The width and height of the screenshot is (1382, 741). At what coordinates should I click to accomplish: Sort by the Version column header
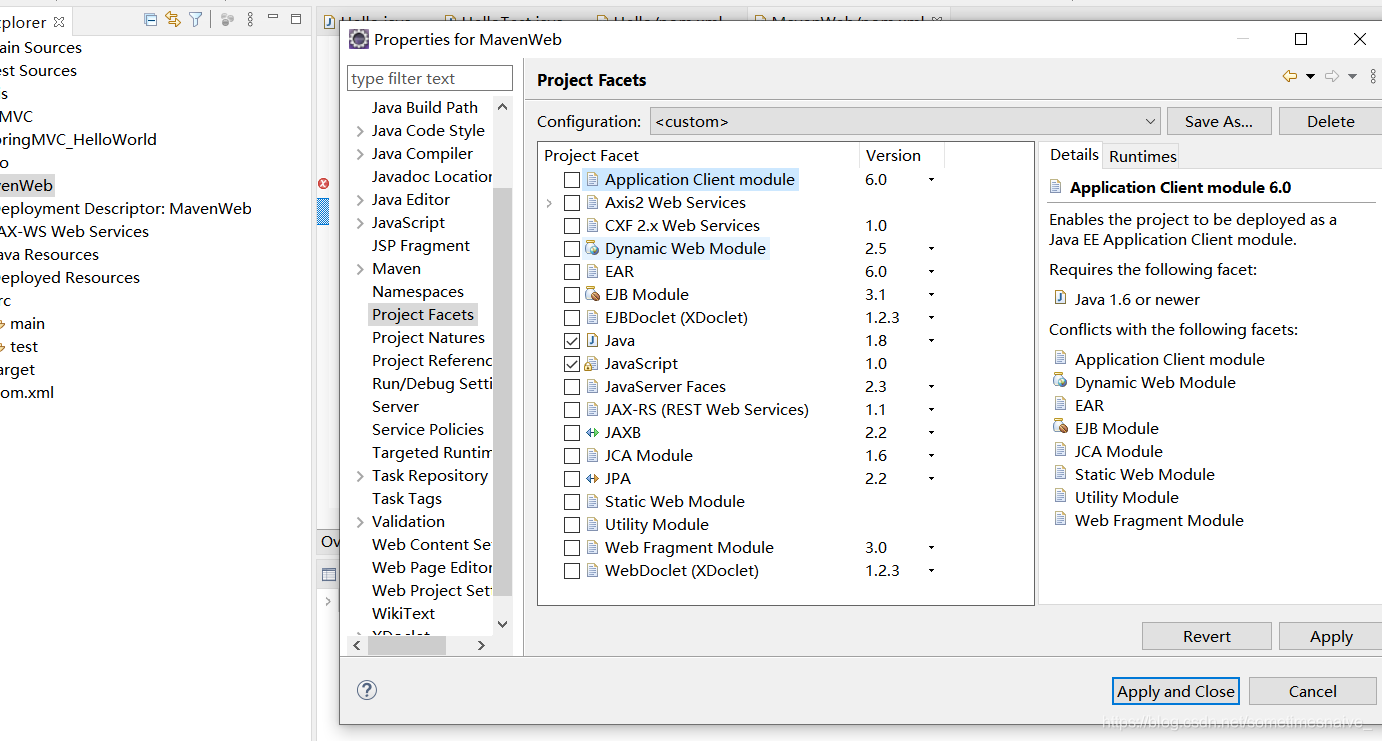901,155
